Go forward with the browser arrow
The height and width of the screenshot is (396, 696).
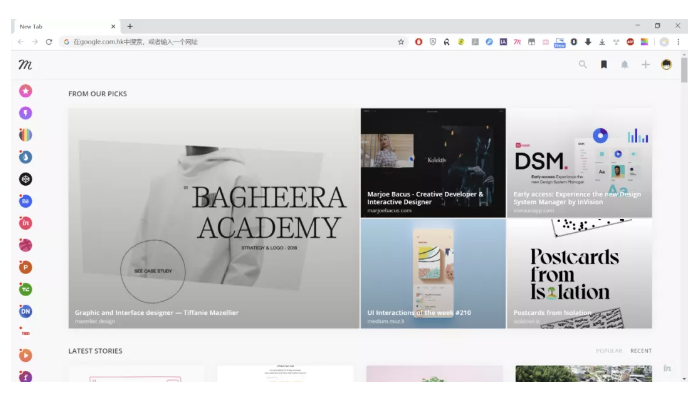[35, 42]
